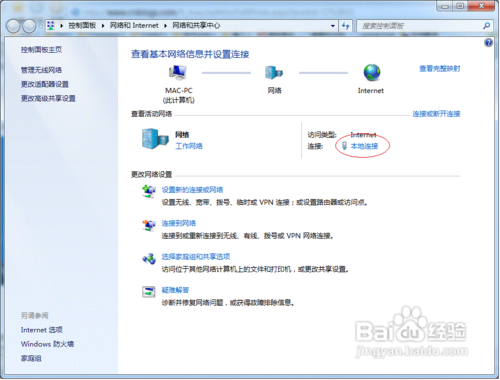The width and height of the screenshot is (500, 380).
Task: Open 管理无线网络 link
Action: point(41,70)
